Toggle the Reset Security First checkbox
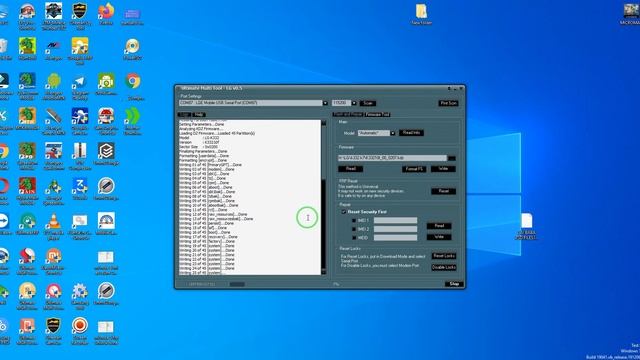Image resolution: width=640 pixels, height=360 pixels. pyautogui.click(x=343, y=212)
